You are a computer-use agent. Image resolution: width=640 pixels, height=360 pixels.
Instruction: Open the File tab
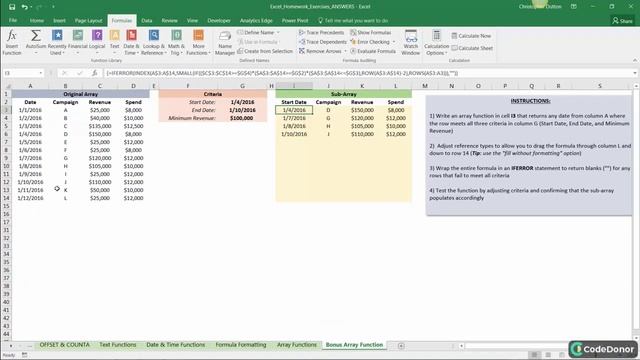coord(13,20)
